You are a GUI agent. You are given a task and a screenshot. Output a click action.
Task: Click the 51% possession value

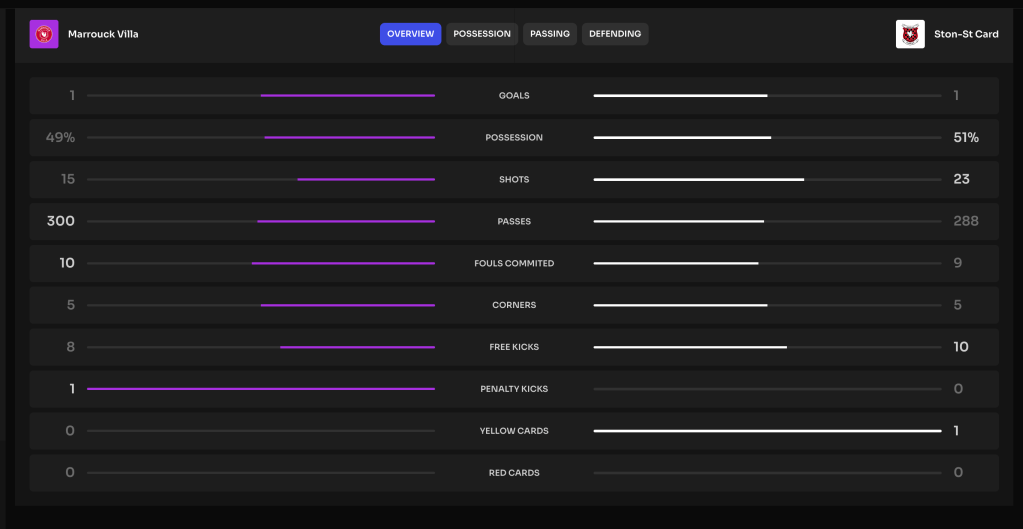coord(966,138)
